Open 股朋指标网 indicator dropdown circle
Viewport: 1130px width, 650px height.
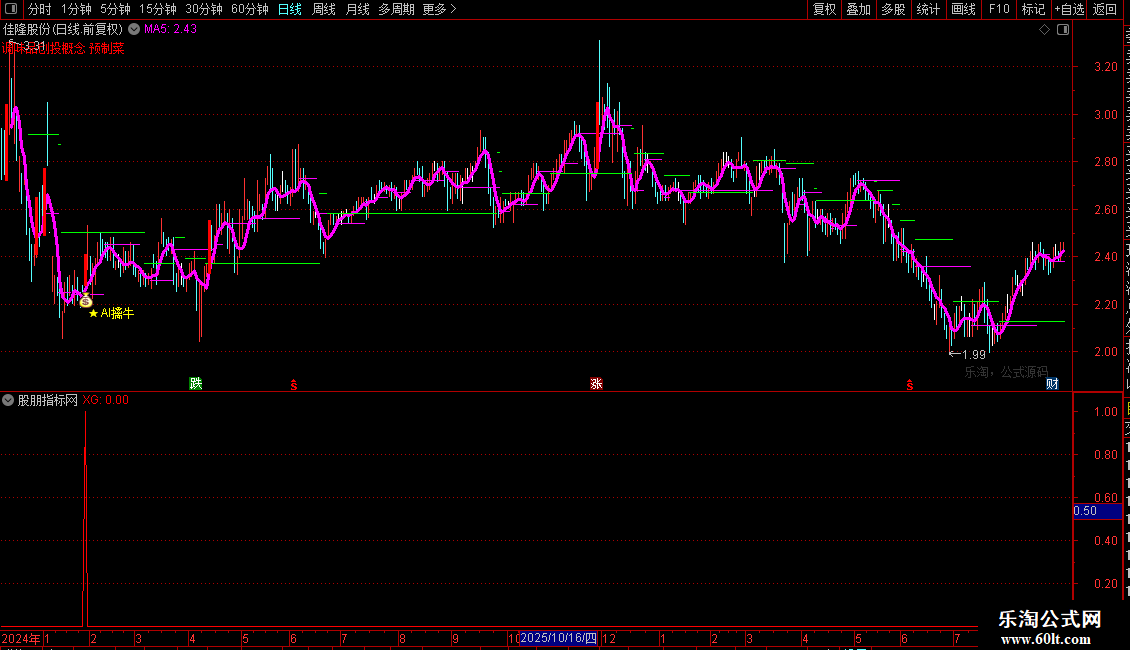[8, 400]
